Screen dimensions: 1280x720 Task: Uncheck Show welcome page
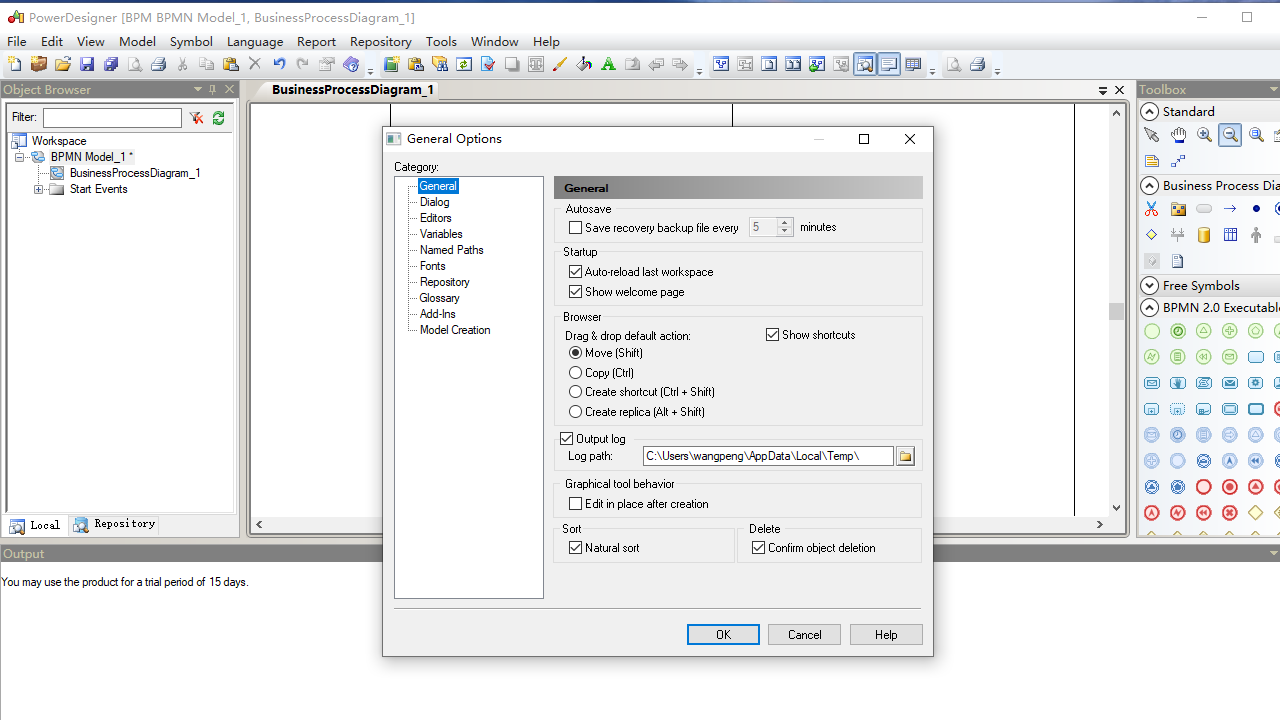[575, 291]
